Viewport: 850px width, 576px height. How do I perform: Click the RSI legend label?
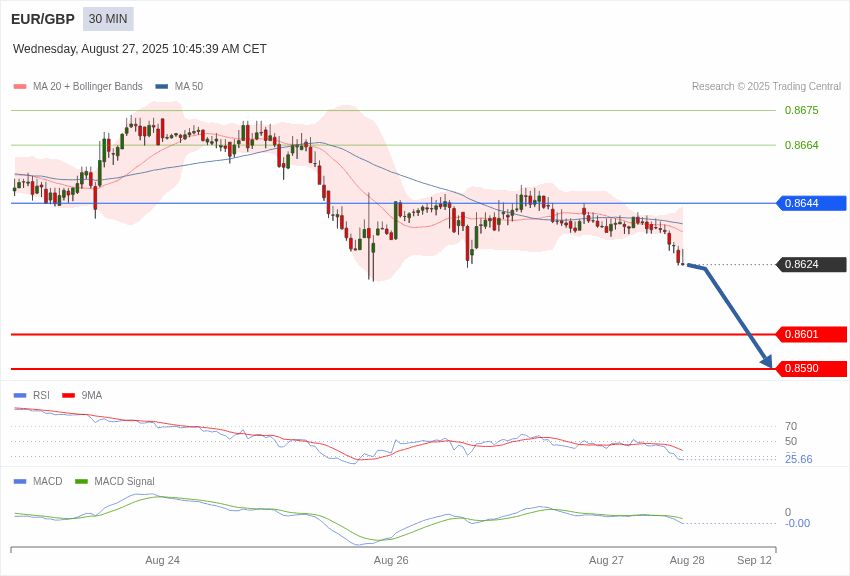coord(41,396)
